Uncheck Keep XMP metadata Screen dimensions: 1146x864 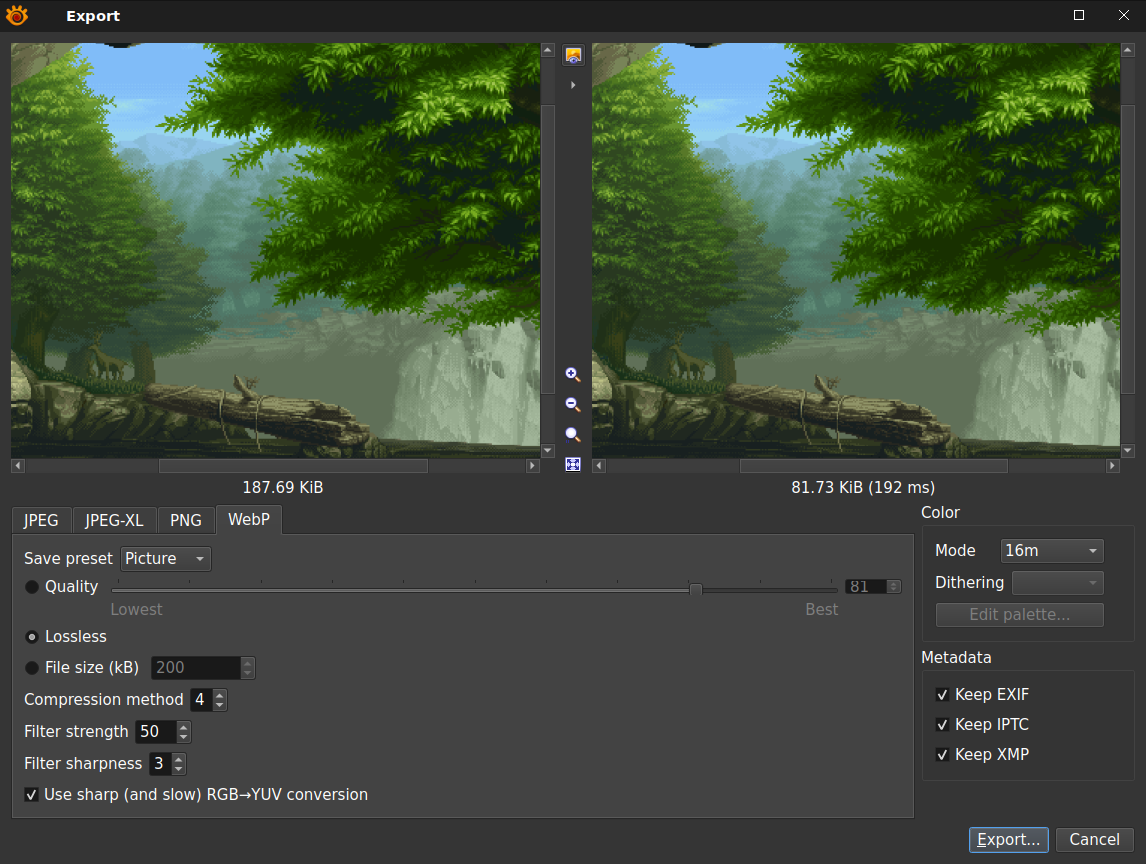pyautogui.click(x=943, y=755)
